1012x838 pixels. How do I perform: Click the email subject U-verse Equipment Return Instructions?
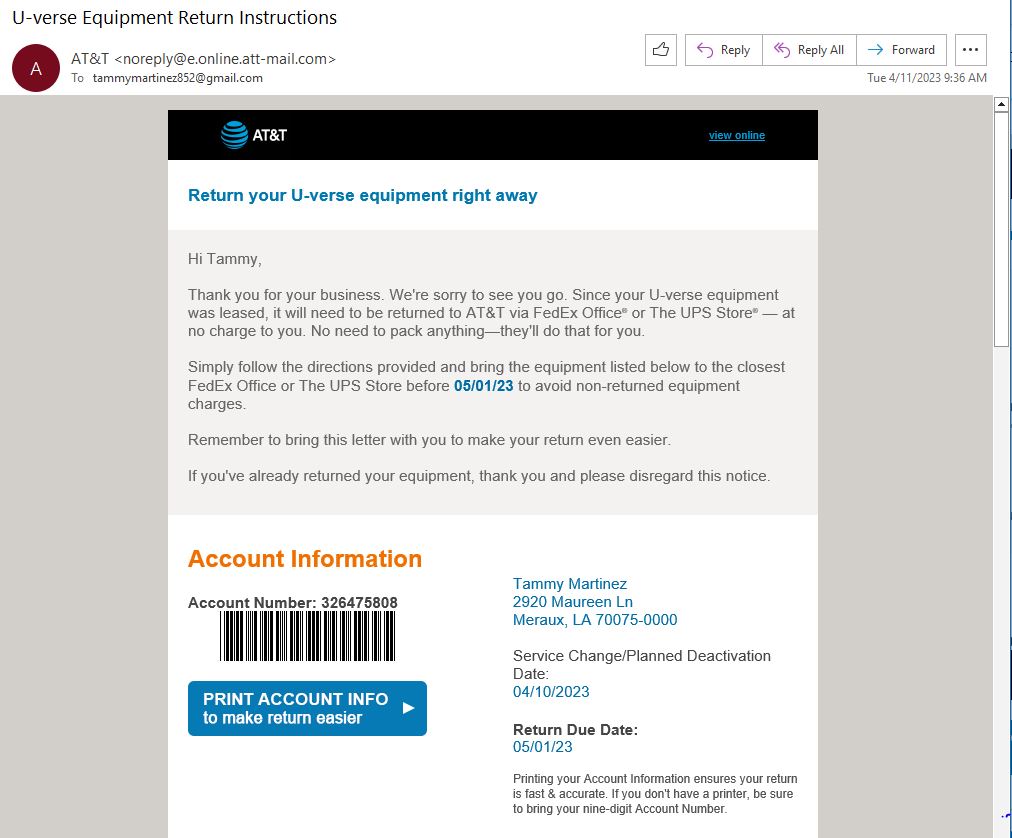[x=174, y=17]
